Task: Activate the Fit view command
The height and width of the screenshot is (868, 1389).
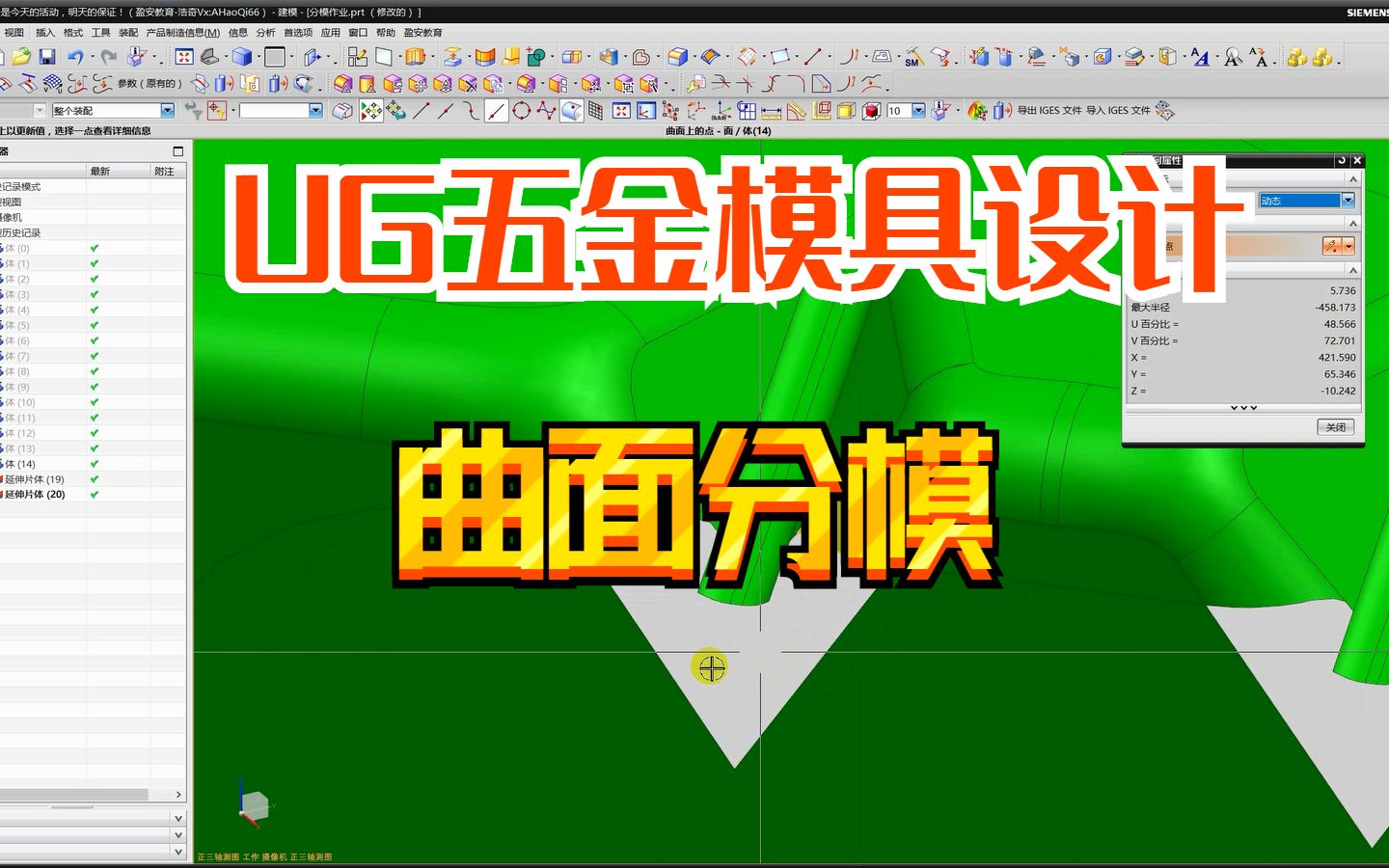Action: 182,56
